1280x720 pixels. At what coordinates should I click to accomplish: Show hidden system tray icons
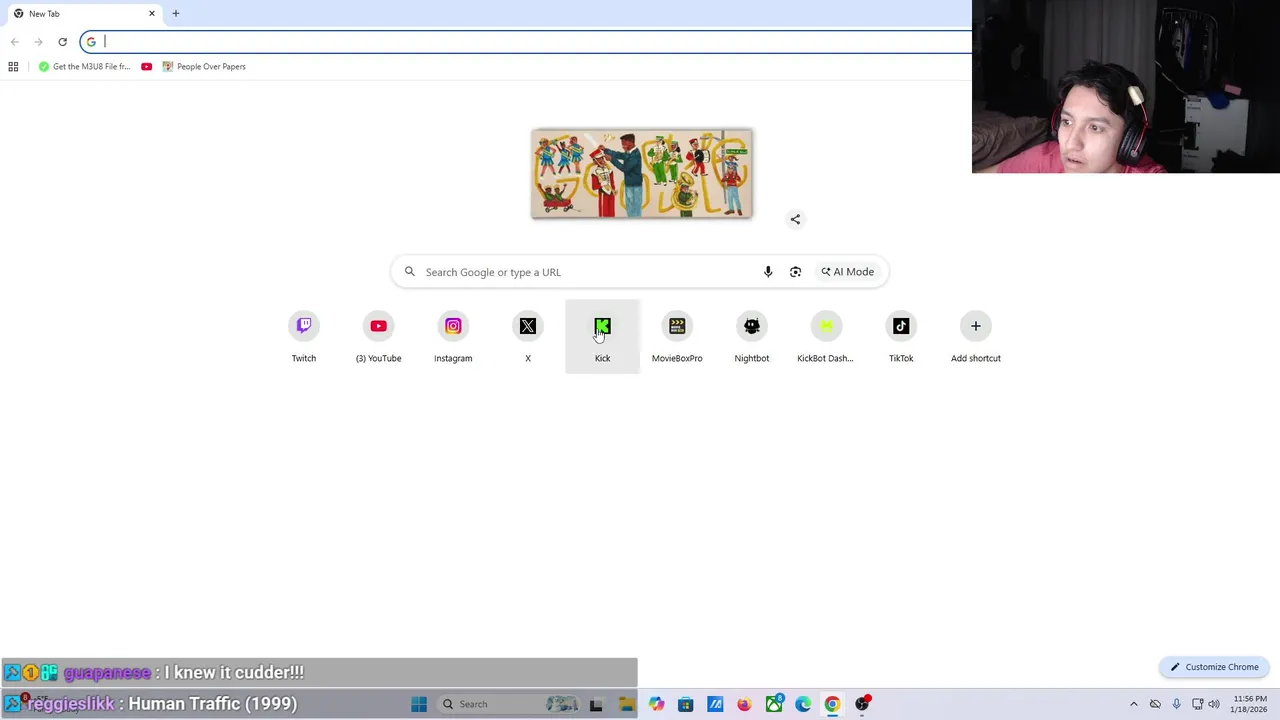pos(1134,704)
